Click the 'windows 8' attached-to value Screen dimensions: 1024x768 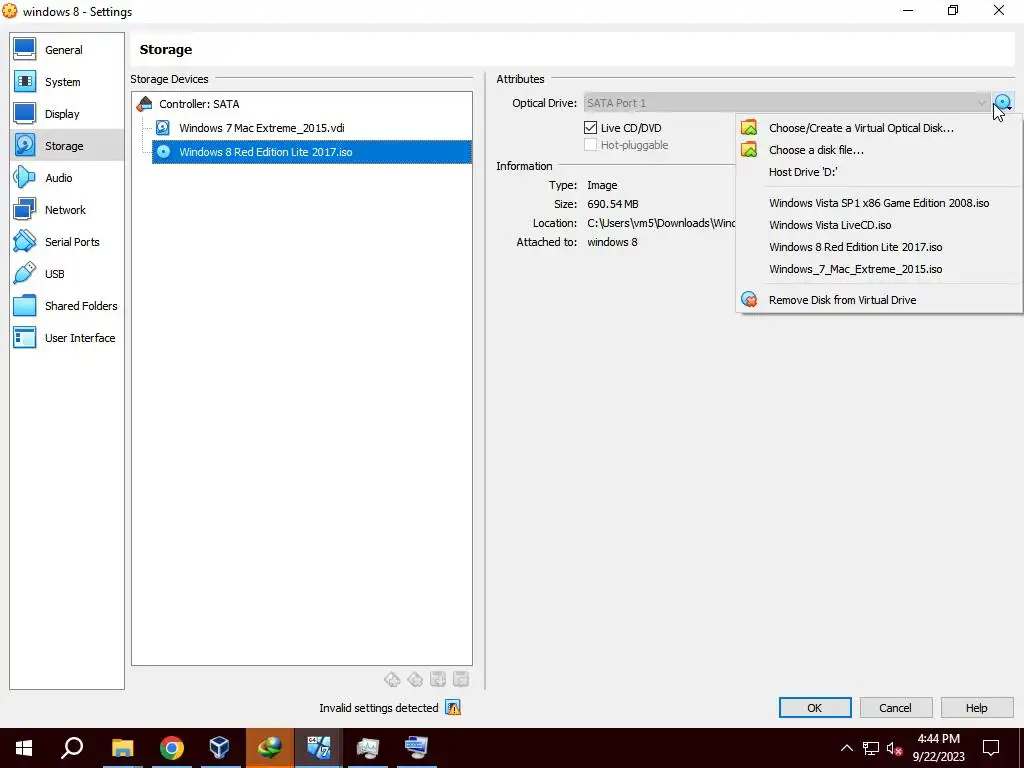[612, 242]
